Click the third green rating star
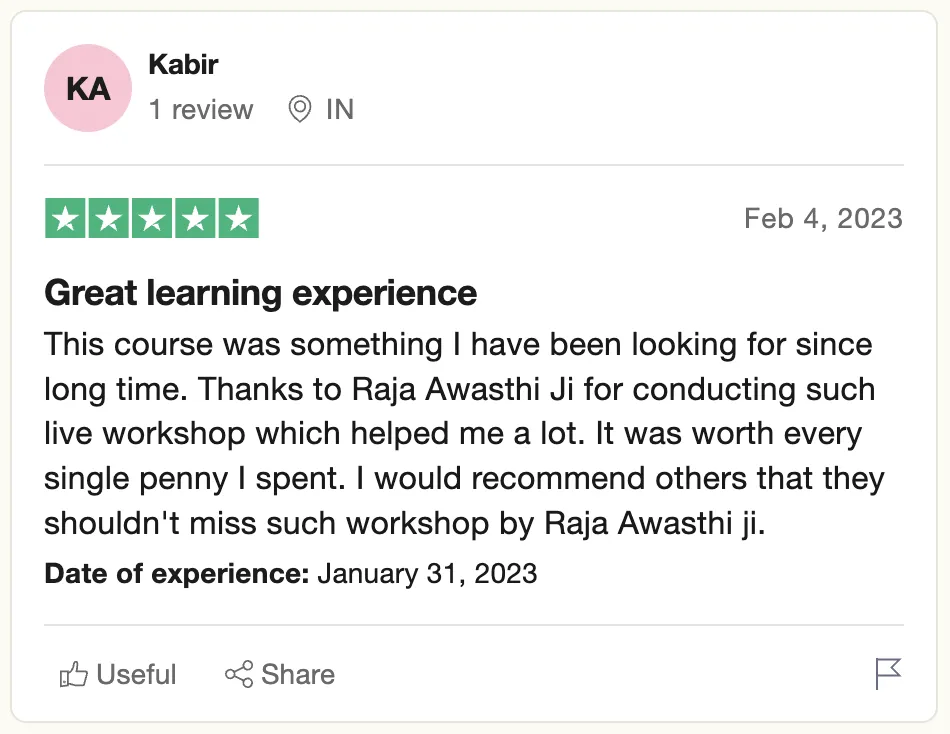Image resolution: width=950 pixels, height=734 pixels. (x=152, y=218)
